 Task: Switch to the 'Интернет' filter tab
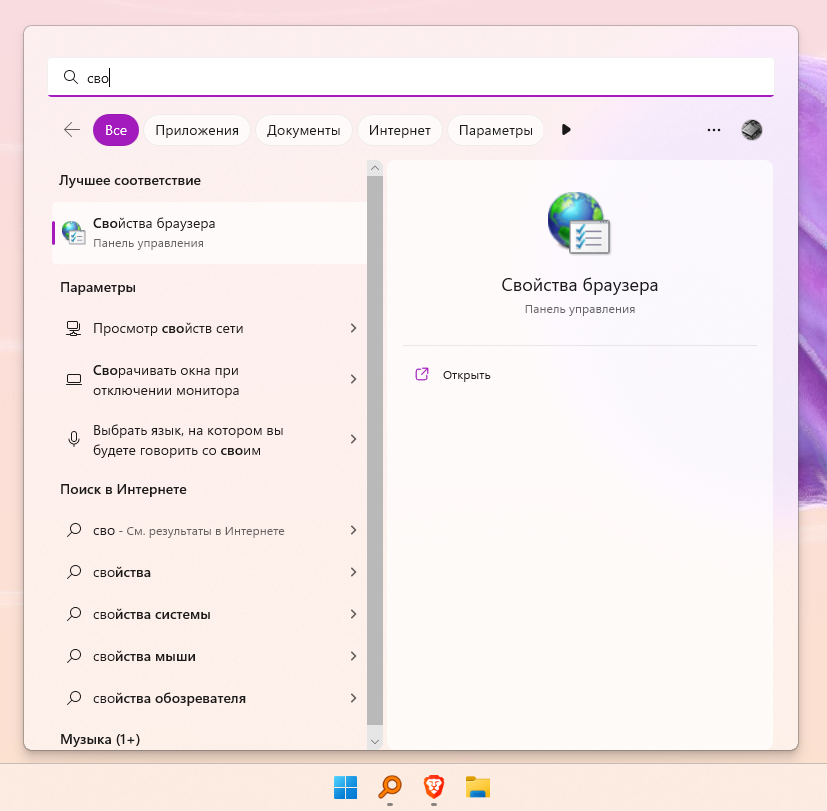click(x=399, y=130)
